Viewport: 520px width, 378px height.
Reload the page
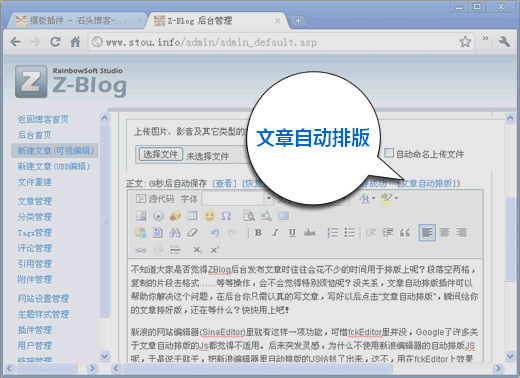click(x=55, y=42)
